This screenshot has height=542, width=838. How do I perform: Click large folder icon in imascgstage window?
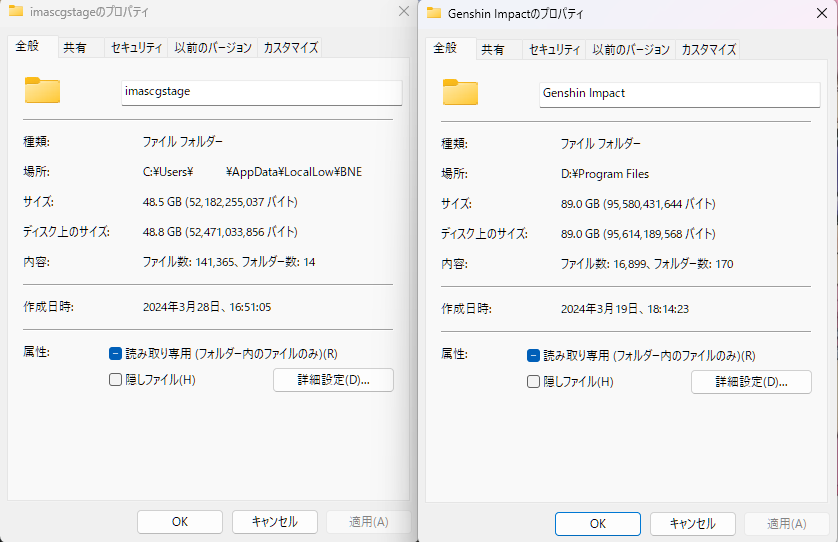[42, 90]
